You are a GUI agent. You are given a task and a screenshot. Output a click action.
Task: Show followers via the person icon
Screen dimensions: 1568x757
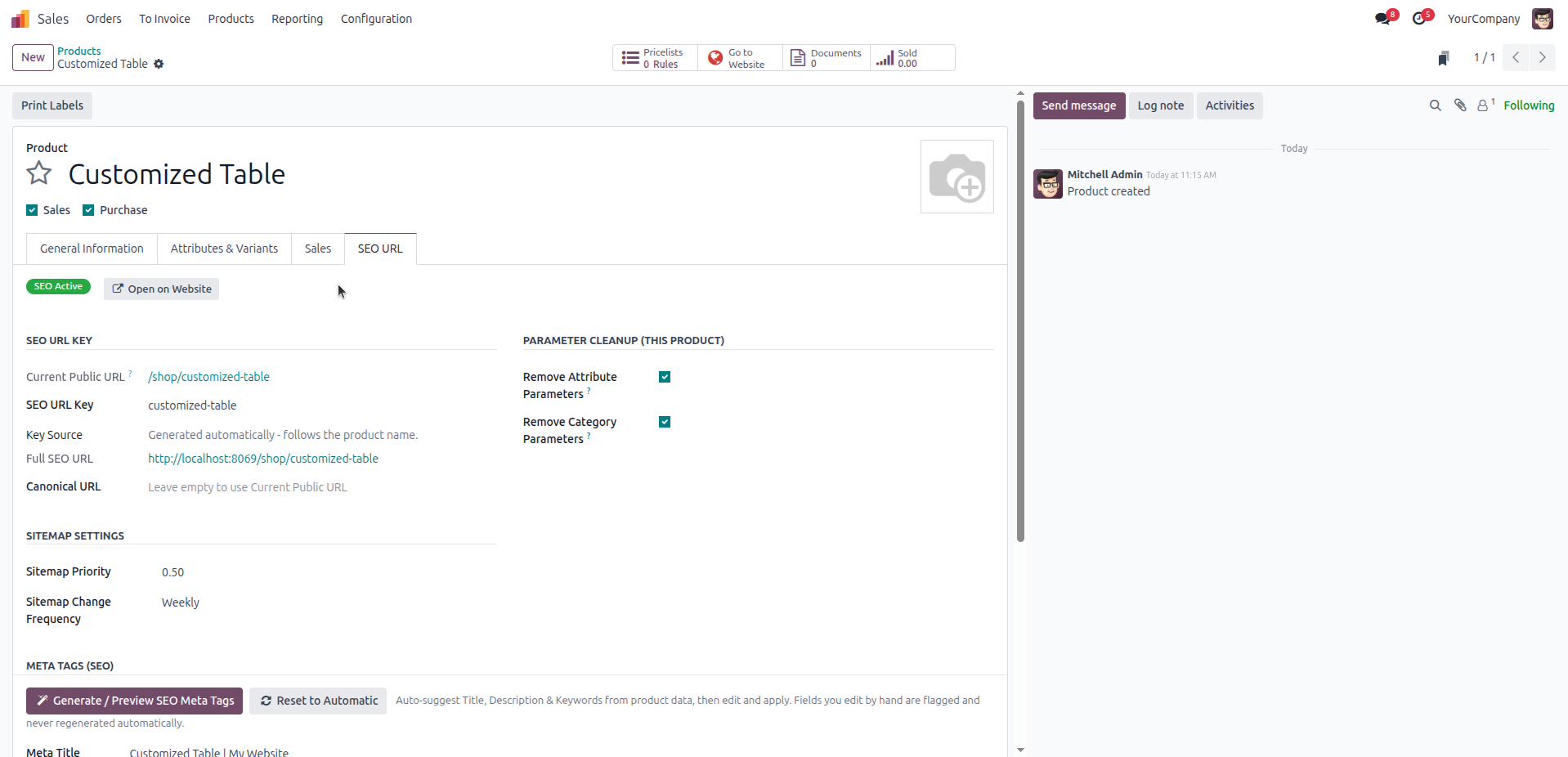click(x=1485, y=105)
